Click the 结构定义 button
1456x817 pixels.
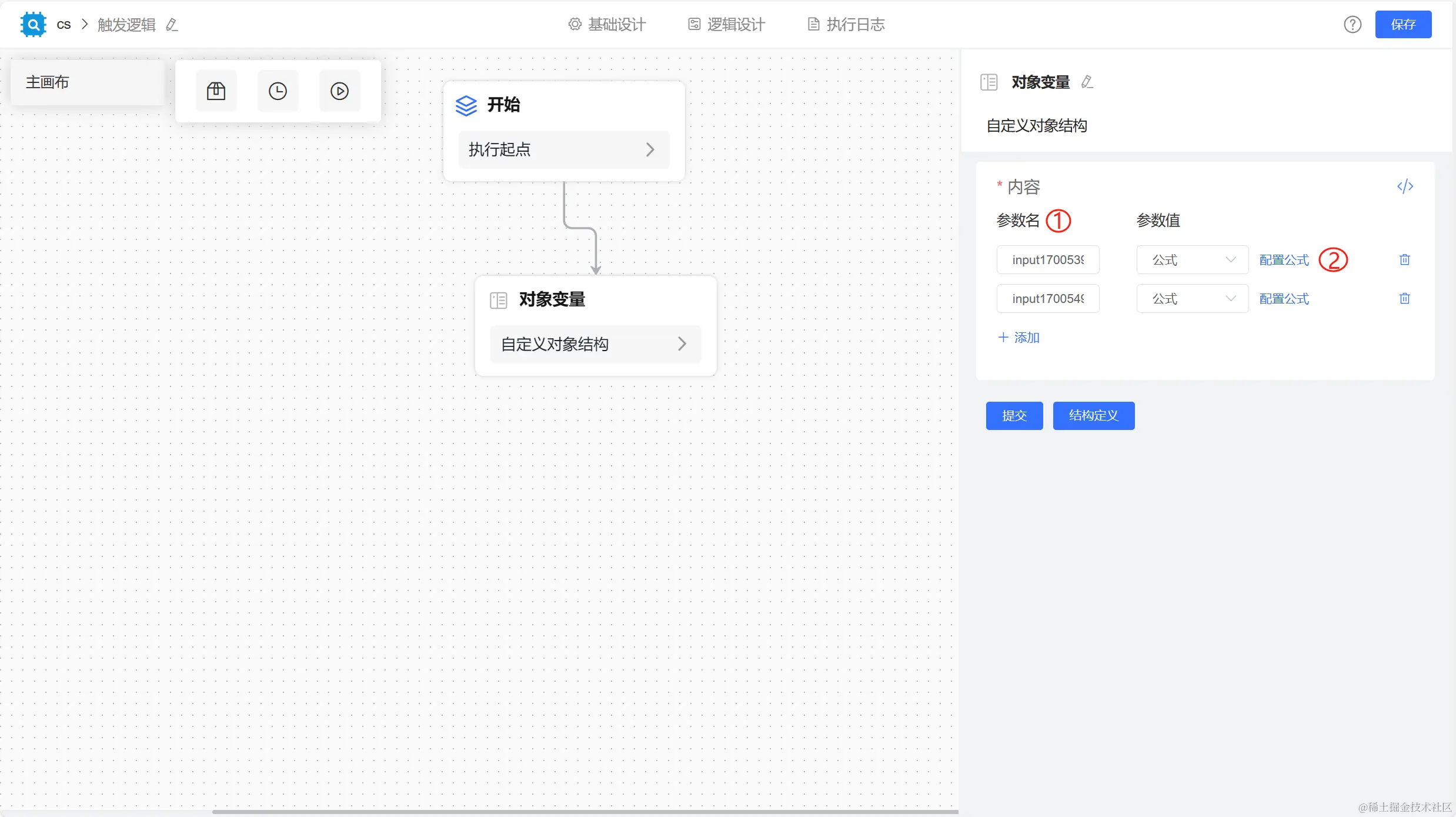[1093, 416]
